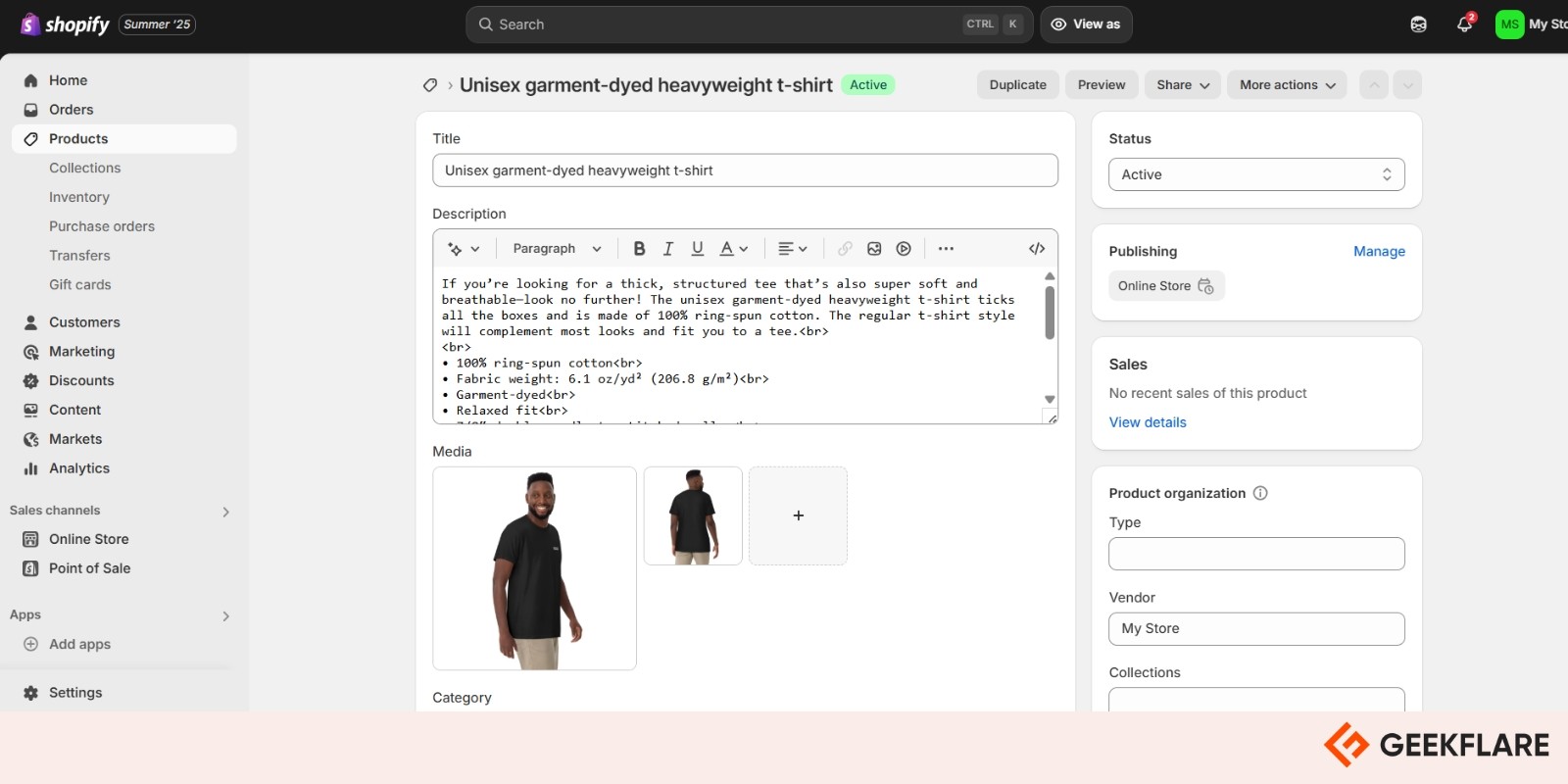The height and width of the screenshot is (784, 1568).
Task: Click the product Type field
Action: [x=1256, y=554]
